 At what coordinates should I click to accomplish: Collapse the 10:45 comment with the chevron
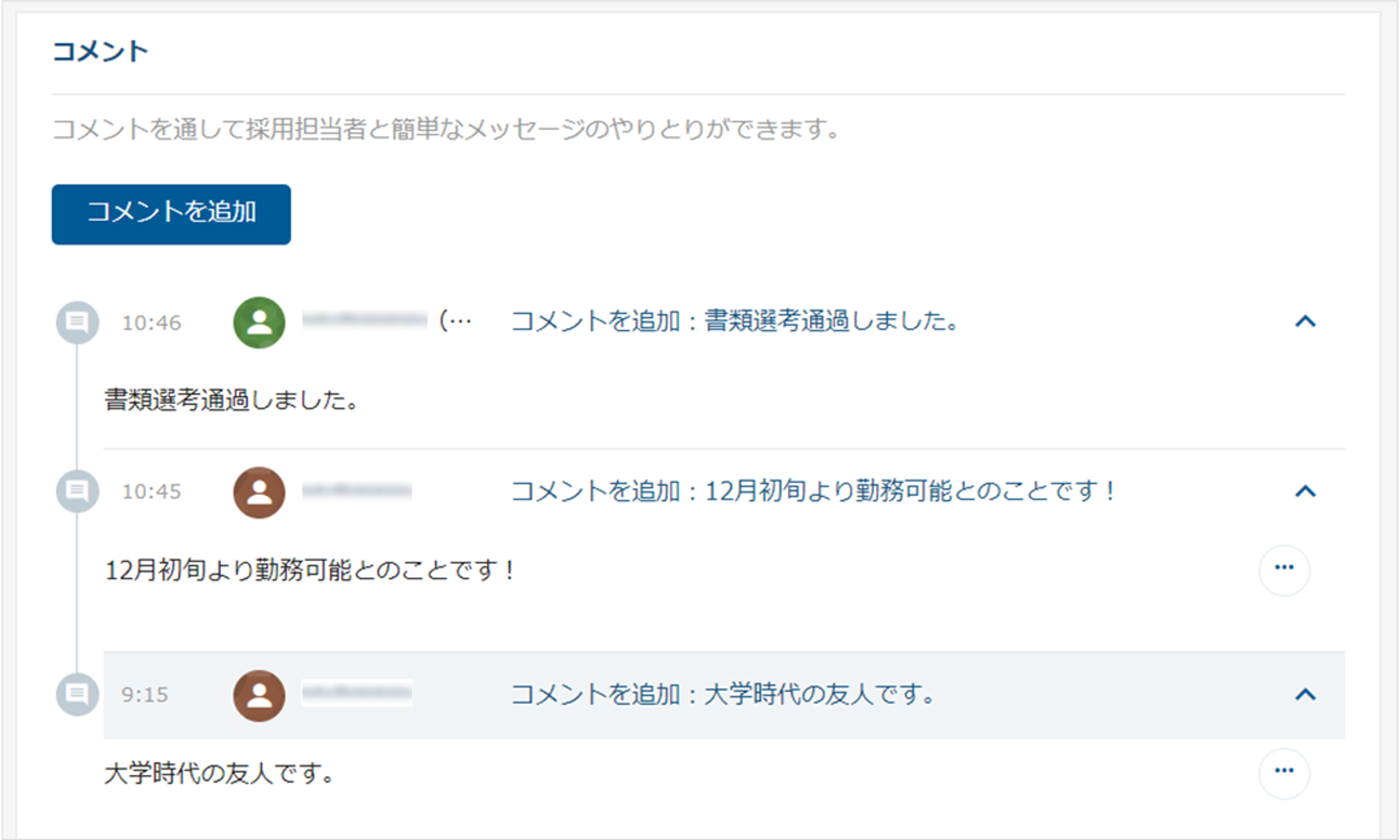1306,491
